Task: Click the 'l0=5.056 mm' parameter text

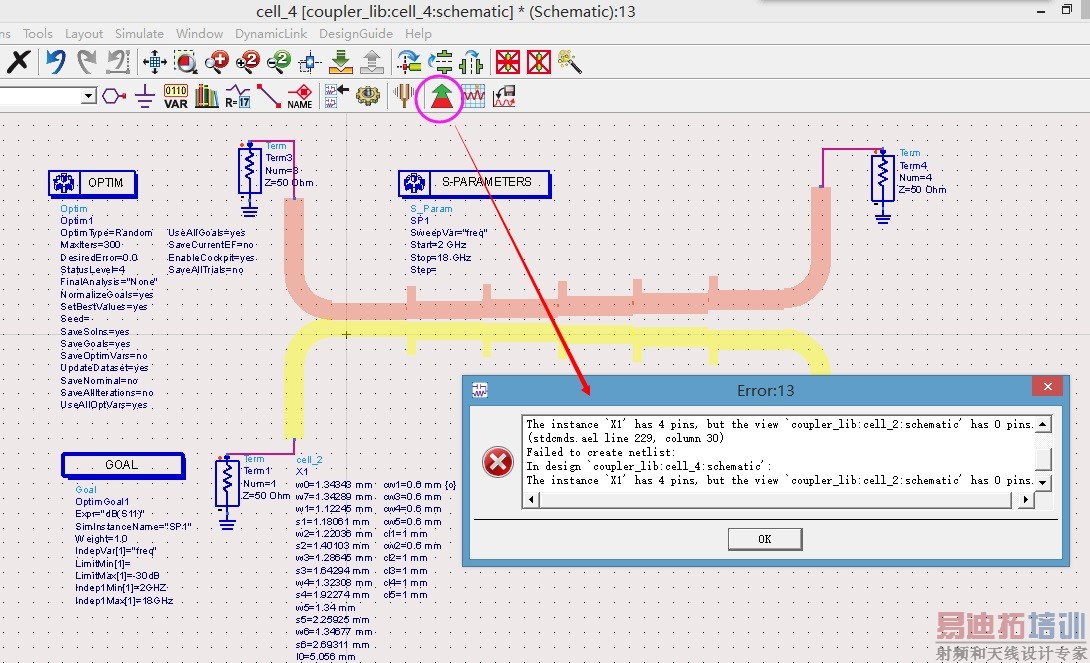Action: coord(325,656)
